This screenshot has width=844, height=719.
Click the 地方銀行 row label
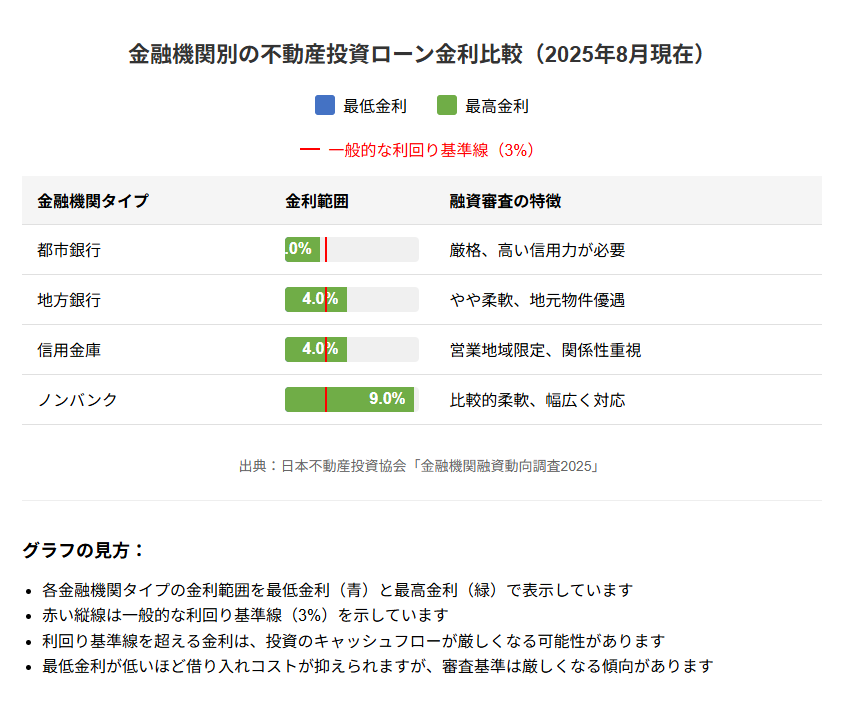69,300
